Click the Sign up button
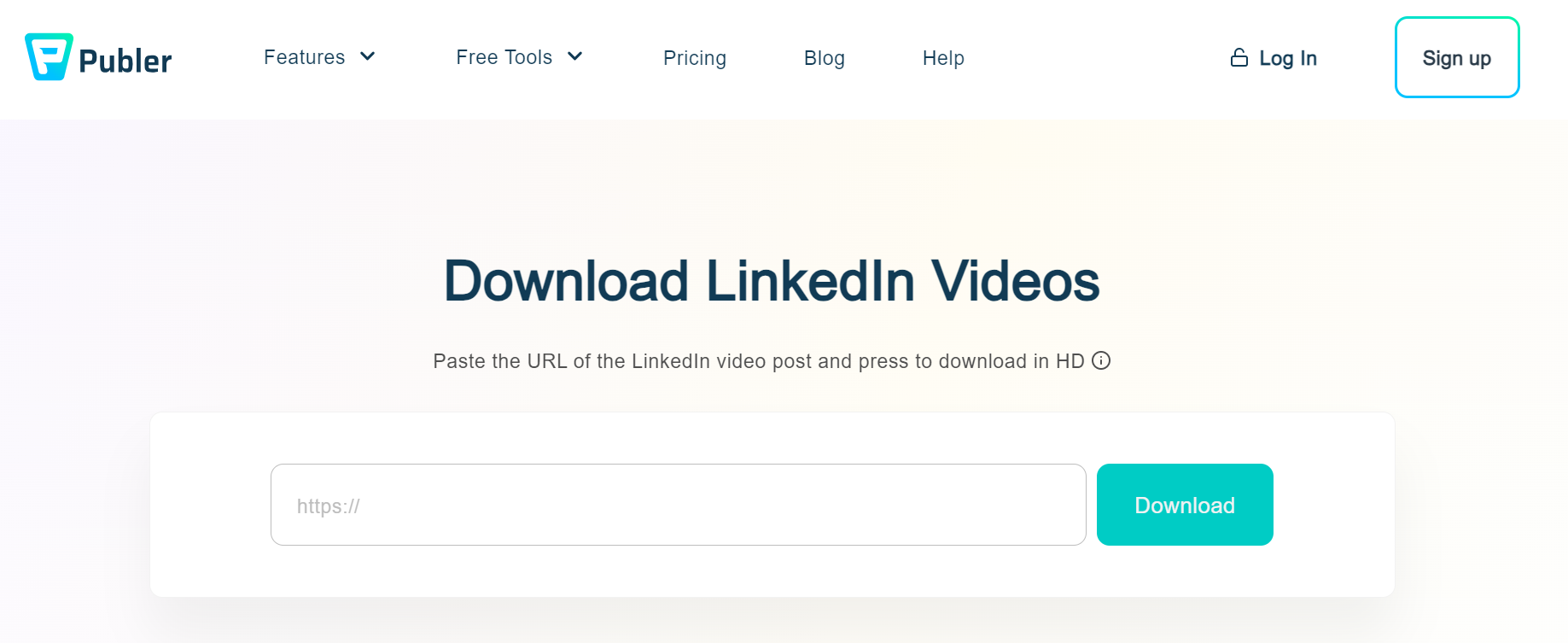1568x643 pixels. click(1457, 57)
